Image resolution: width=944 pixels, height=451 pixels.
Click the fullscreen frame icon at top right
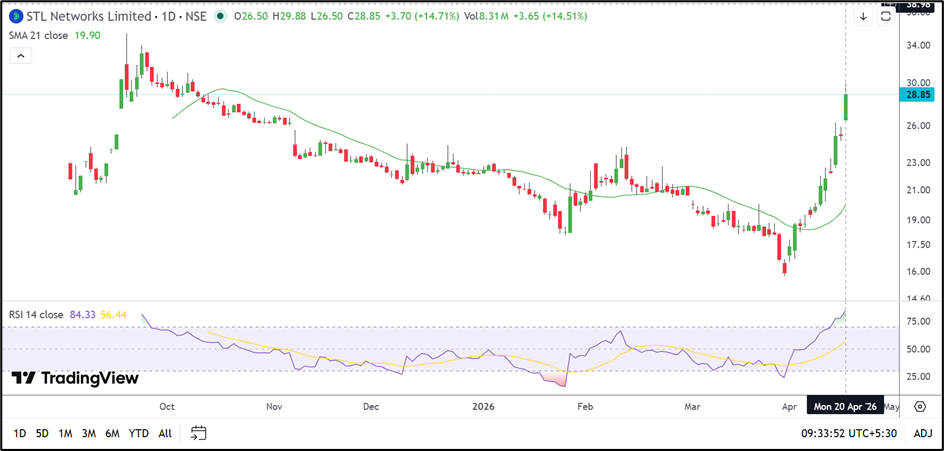pos(886,16)
